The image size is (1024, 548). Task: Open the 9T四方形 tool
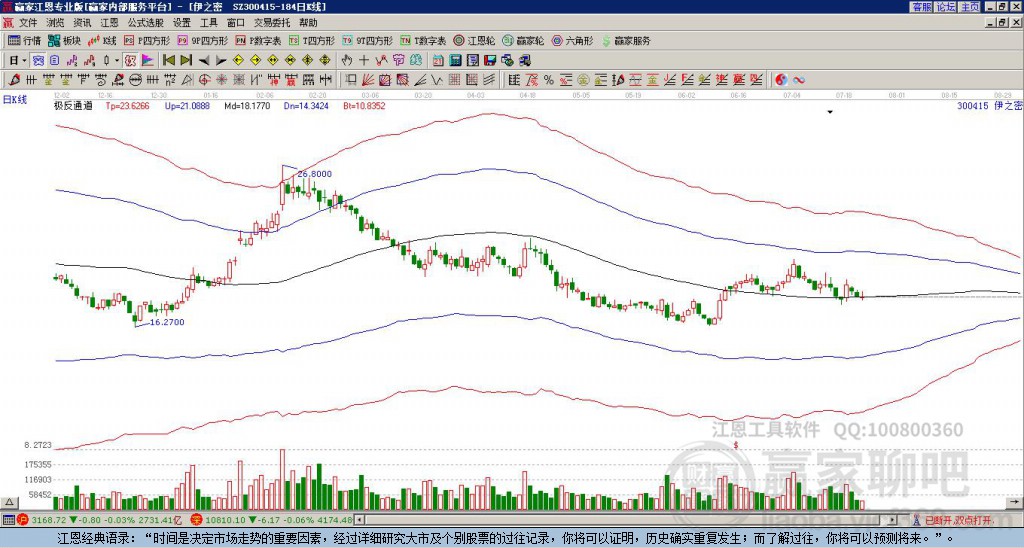coord(368,40)
